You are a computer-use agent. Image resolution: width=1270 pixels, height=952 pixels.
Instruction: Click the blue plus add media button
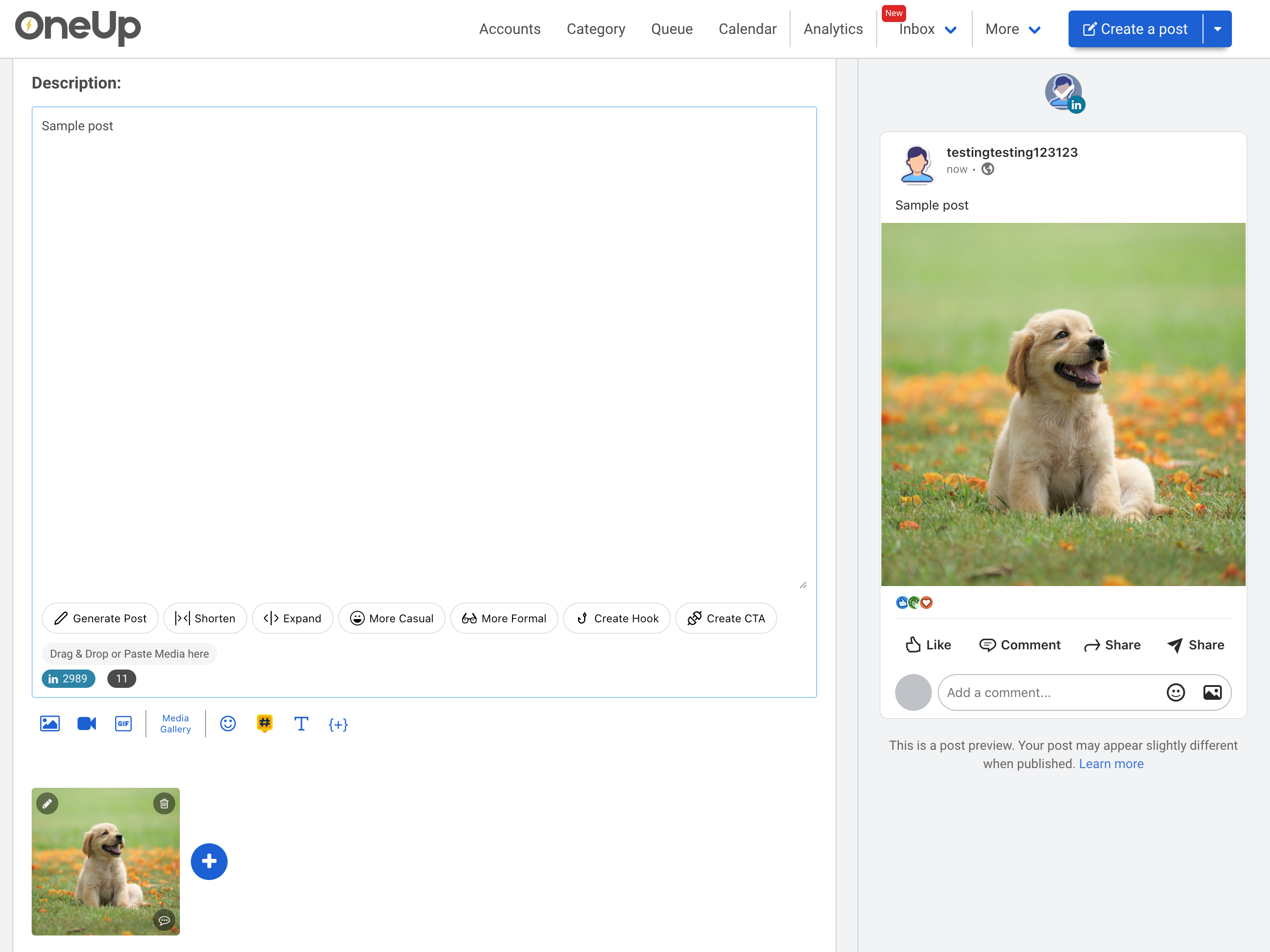(x=209, y=861)
